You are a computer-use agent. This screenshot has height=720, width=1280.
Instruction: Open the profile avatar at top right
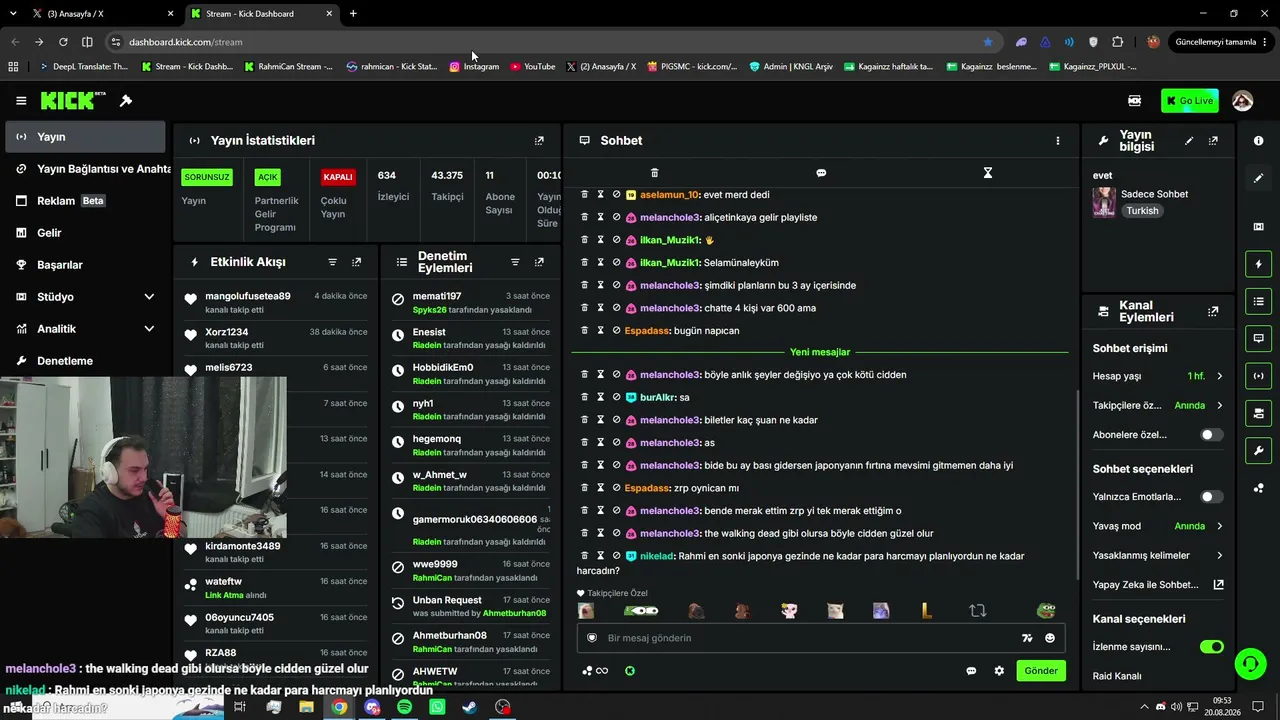pyautogui.click(x=1243, y=101)
